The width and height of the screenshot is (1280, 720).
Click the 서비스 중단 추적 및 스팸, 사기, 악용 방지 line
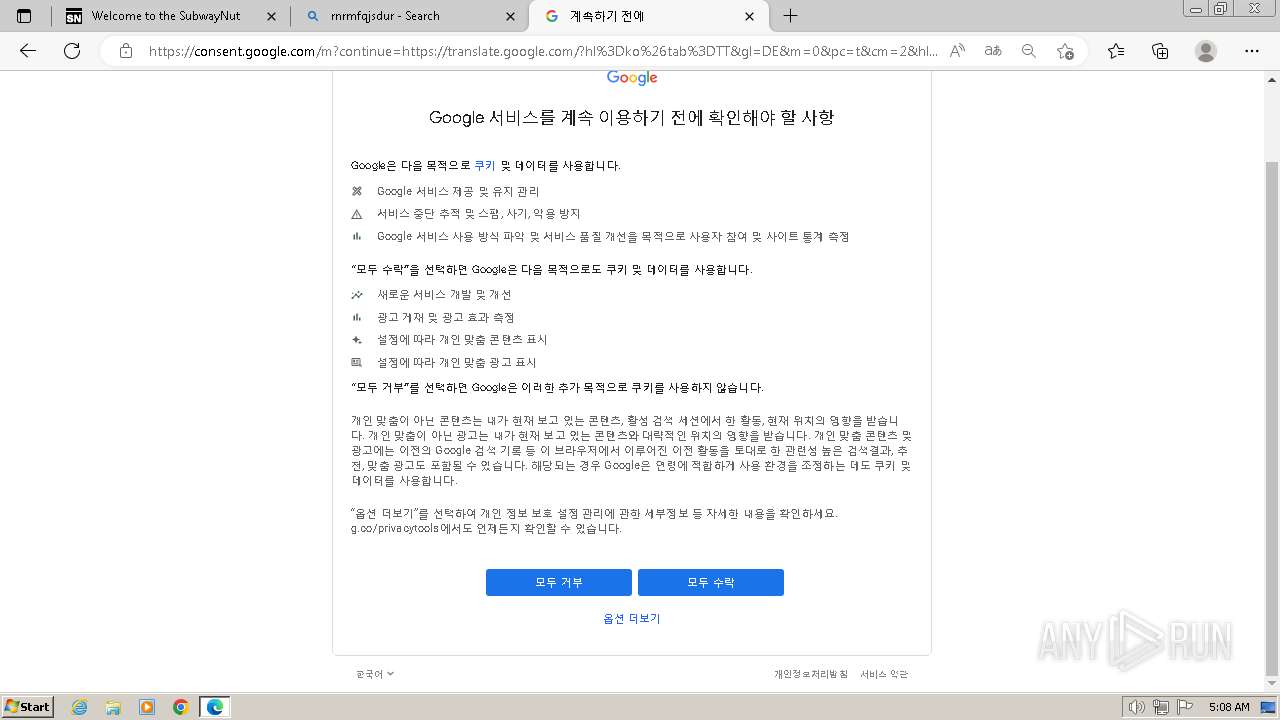click(x=478, y=214)
